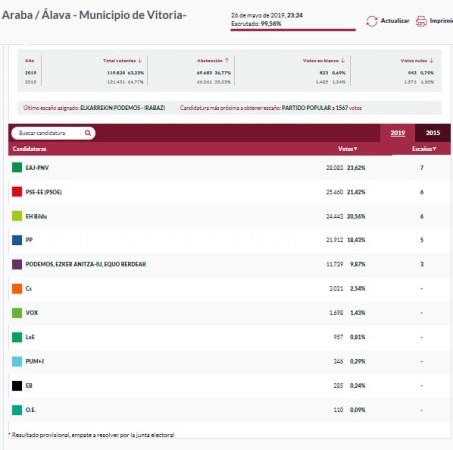The height and width of the screenshot is (450, 453).
Task: Click the ELKARREKIN PODEMOS last seat text
Action: click(123, 108)
